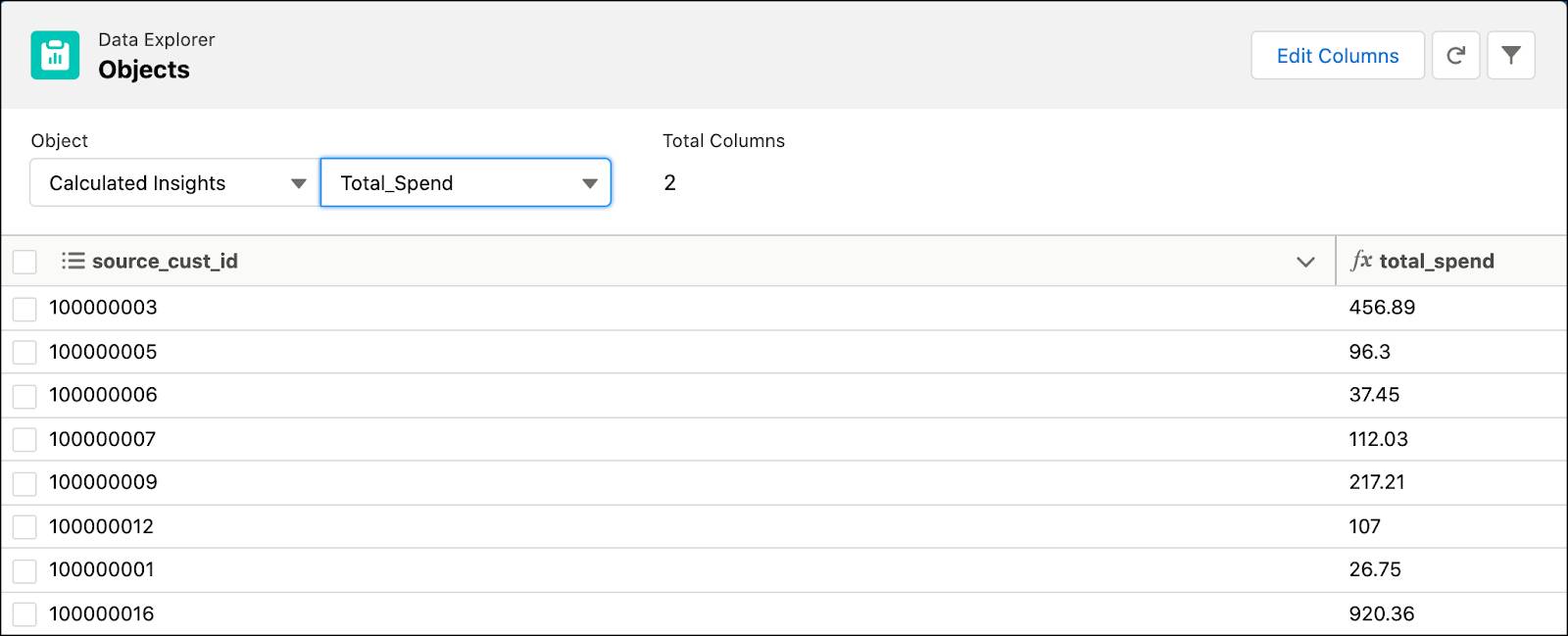Select customer ID 100000003 cell
This screenshot has height=636, width=1568.
click(103, 308)
